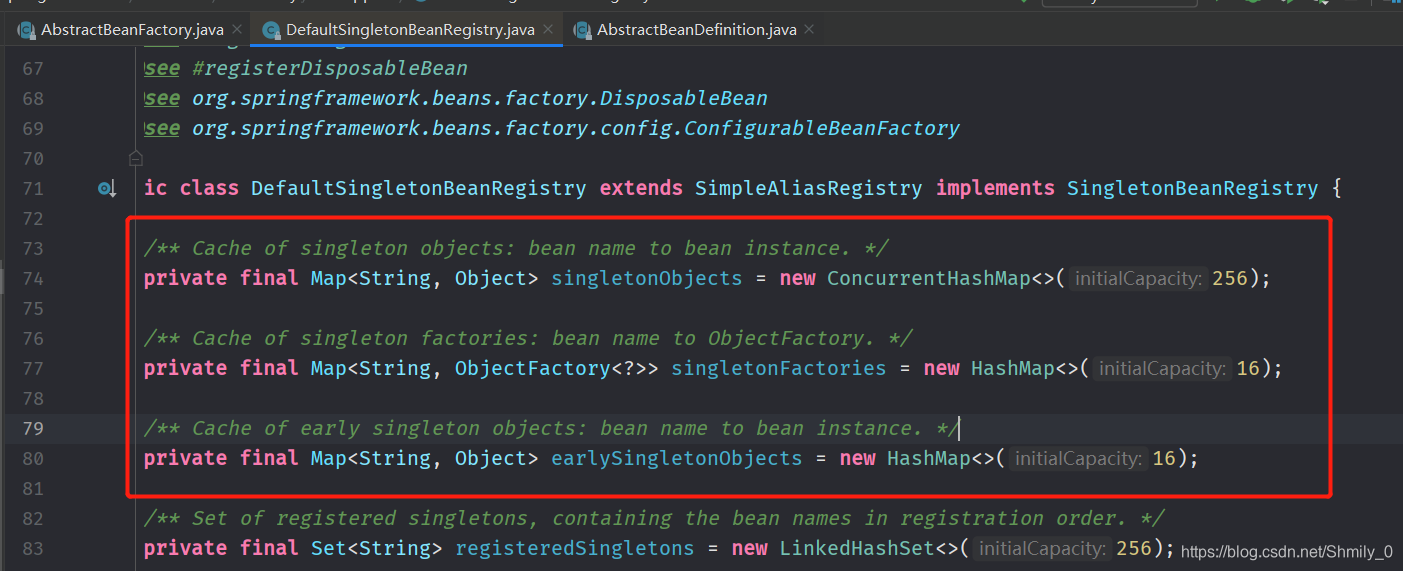
Task: Click the class icon on DefaultSingletonBeanRegistry.java tab
Action: pos(271,30)
